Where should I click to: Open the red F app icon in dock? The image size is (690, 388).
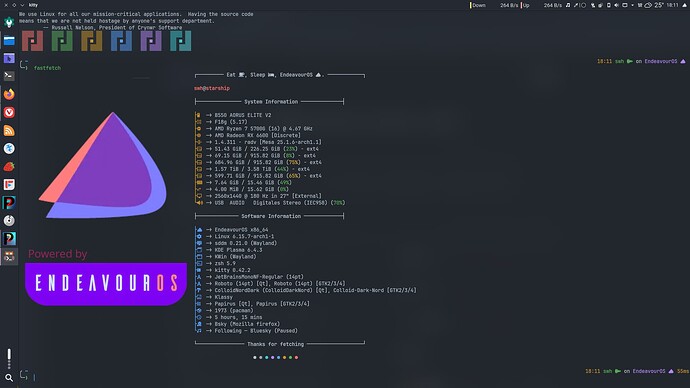click(x=9, y=184)
